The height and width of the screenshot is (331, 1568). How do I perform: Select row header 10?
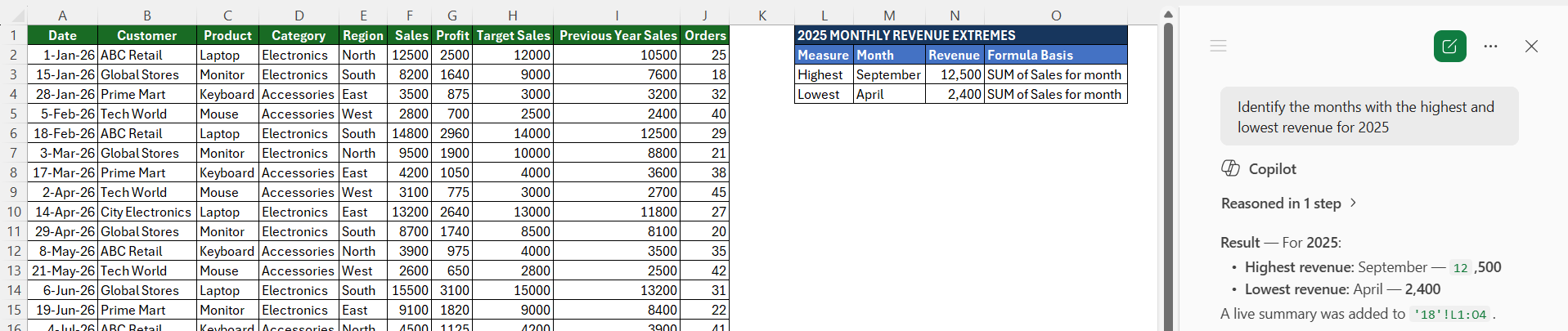pyautogui.click(x=14, y=212)
